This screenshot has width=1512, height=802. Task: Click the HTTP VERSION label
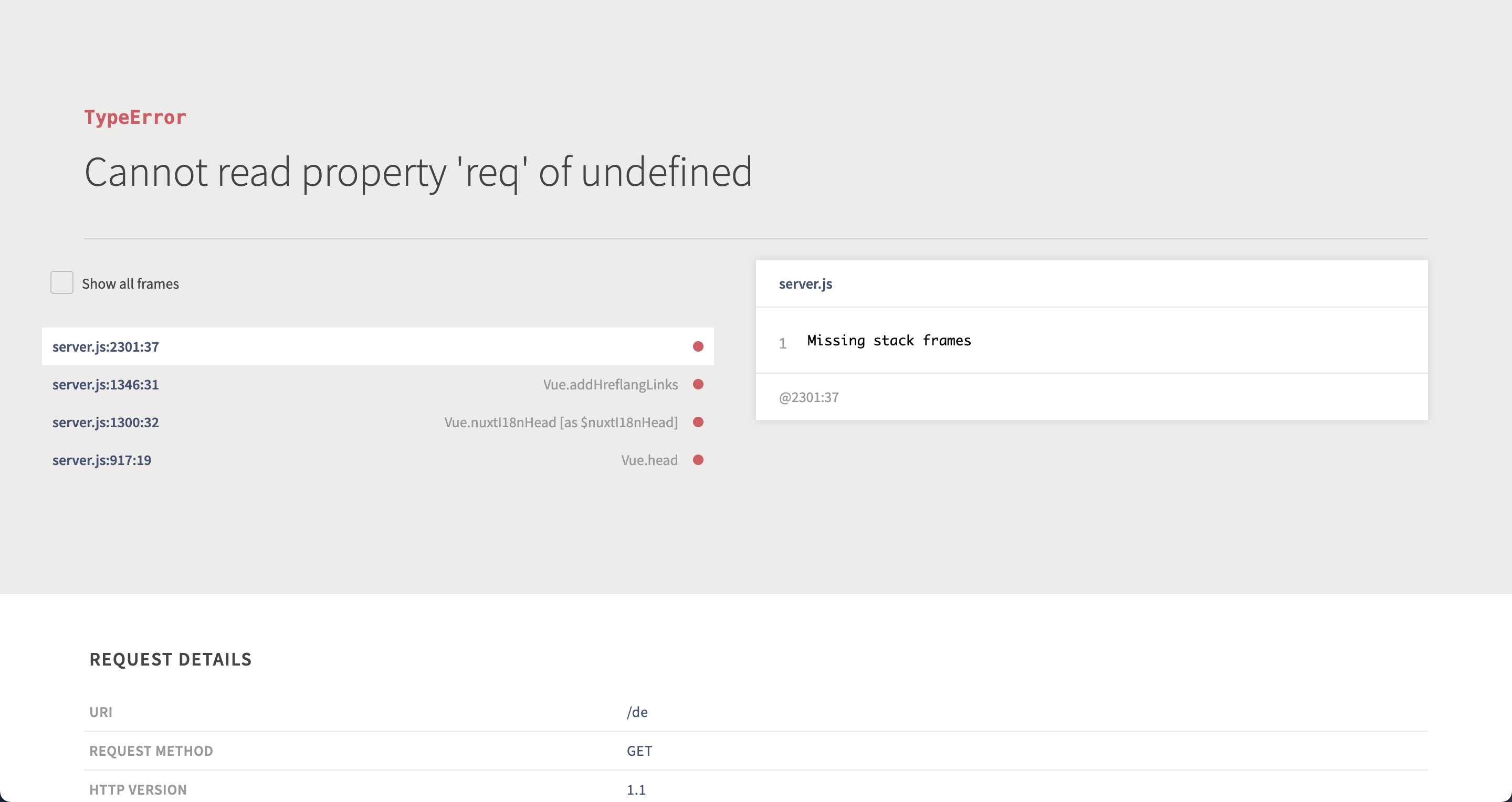(138, 790)
